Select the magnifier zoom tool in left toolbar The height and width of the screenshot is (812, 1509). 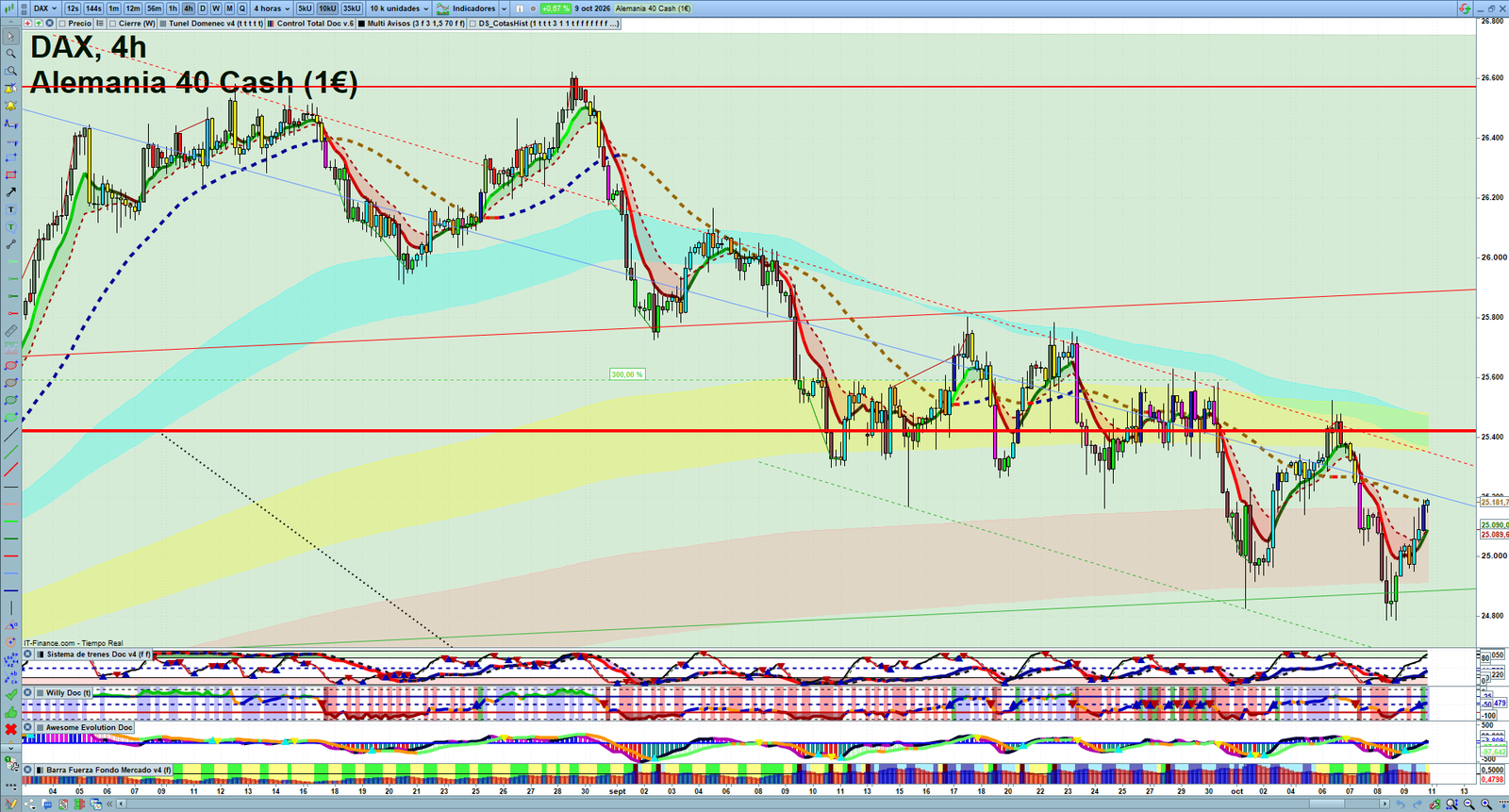tap(11, 54)
